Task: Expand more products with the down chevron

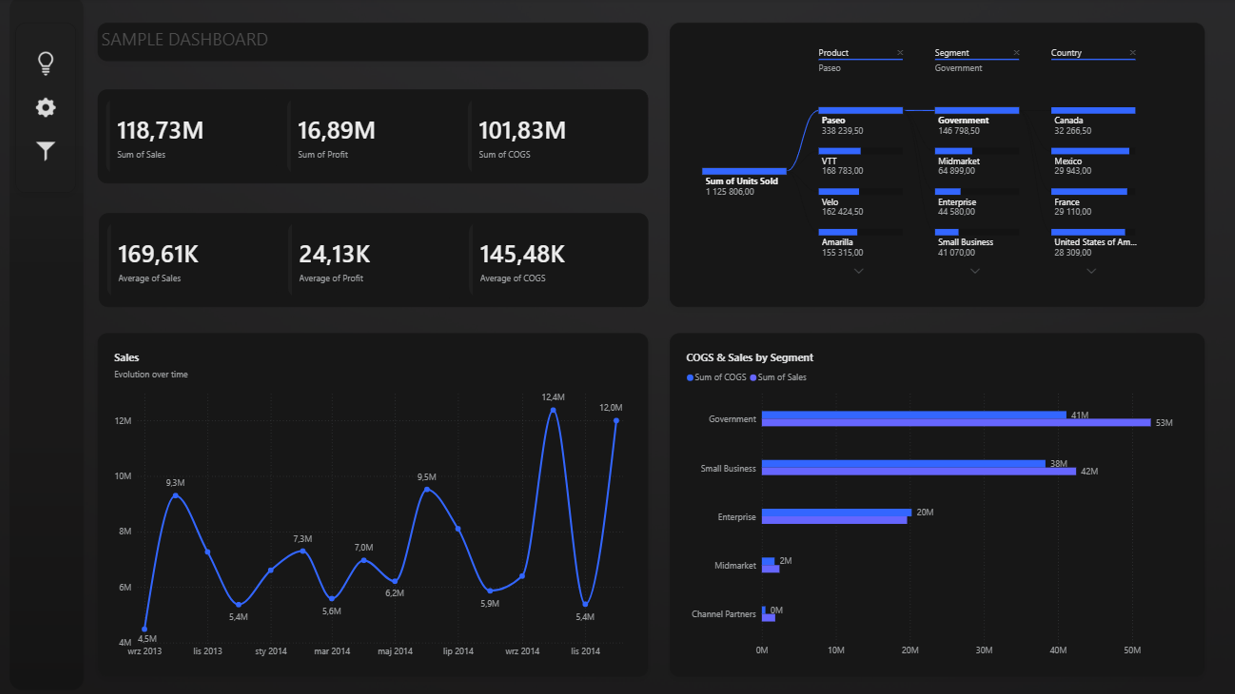Action: coord(858,271)
